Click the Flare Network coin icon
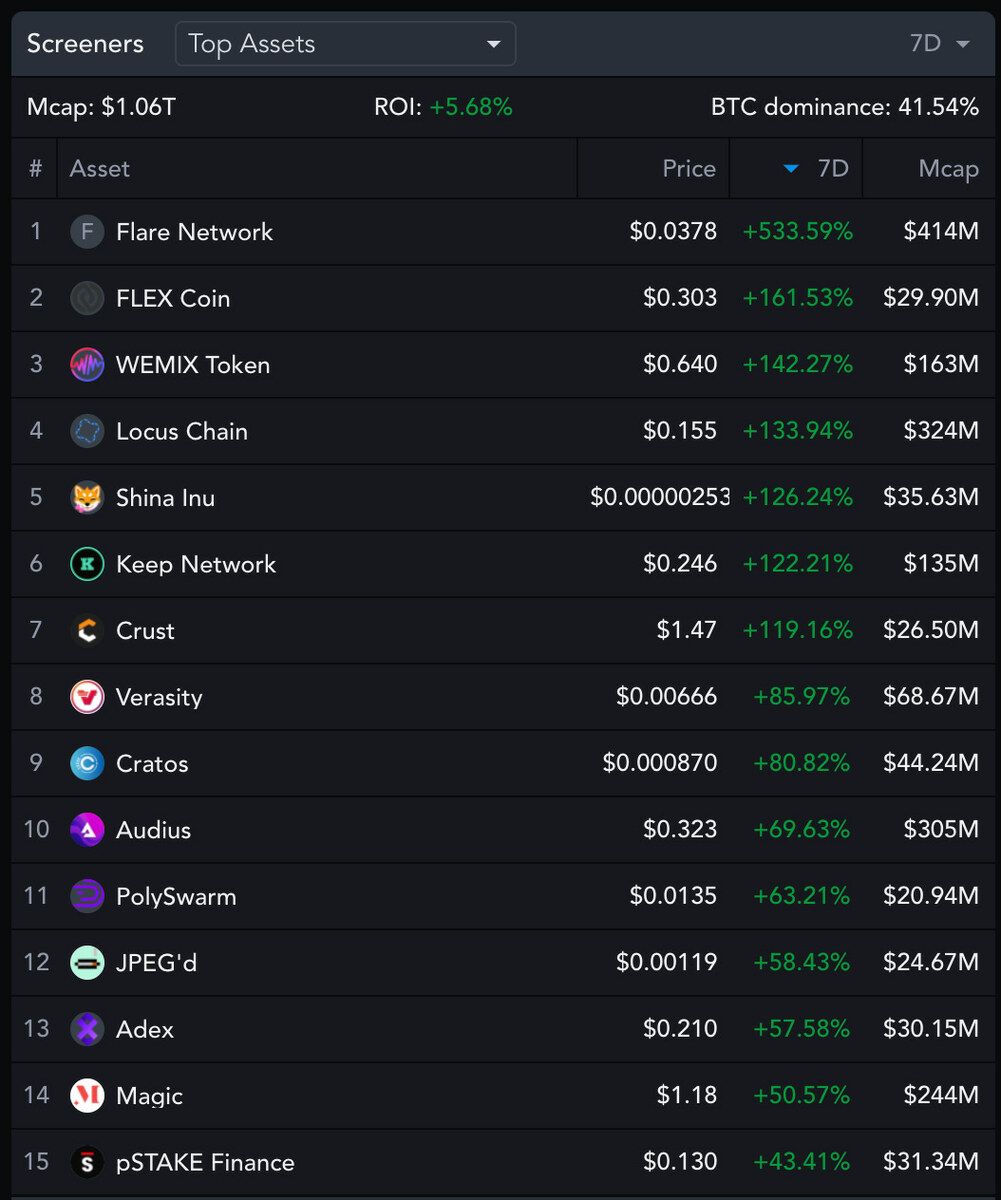Screen dimensions: 1001x1200 pos(87,232)
